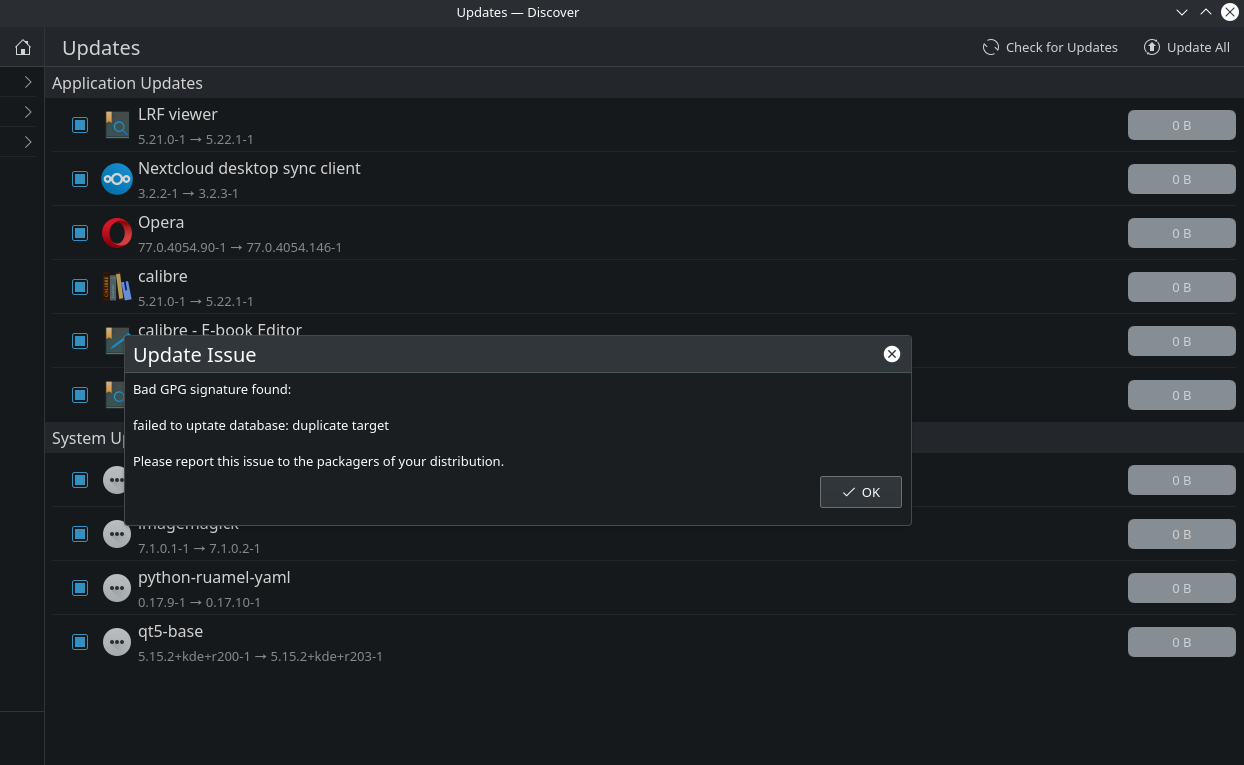Image resolution: width=1244 pixels, height=765 pixels.
Task: Select Nextcloud desktop sync client entry
Action: coord(249,168)
